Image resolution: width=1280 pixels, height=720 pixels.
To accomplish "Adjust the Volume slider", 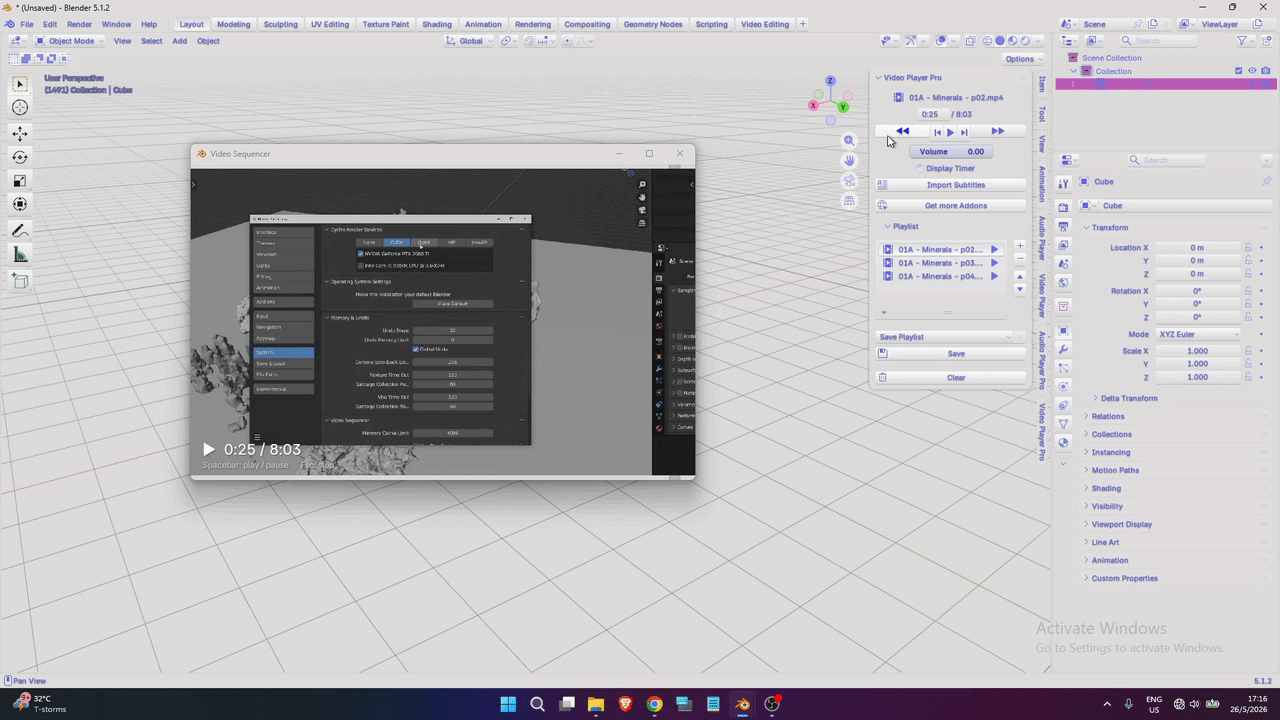I will tap(951, 152).
